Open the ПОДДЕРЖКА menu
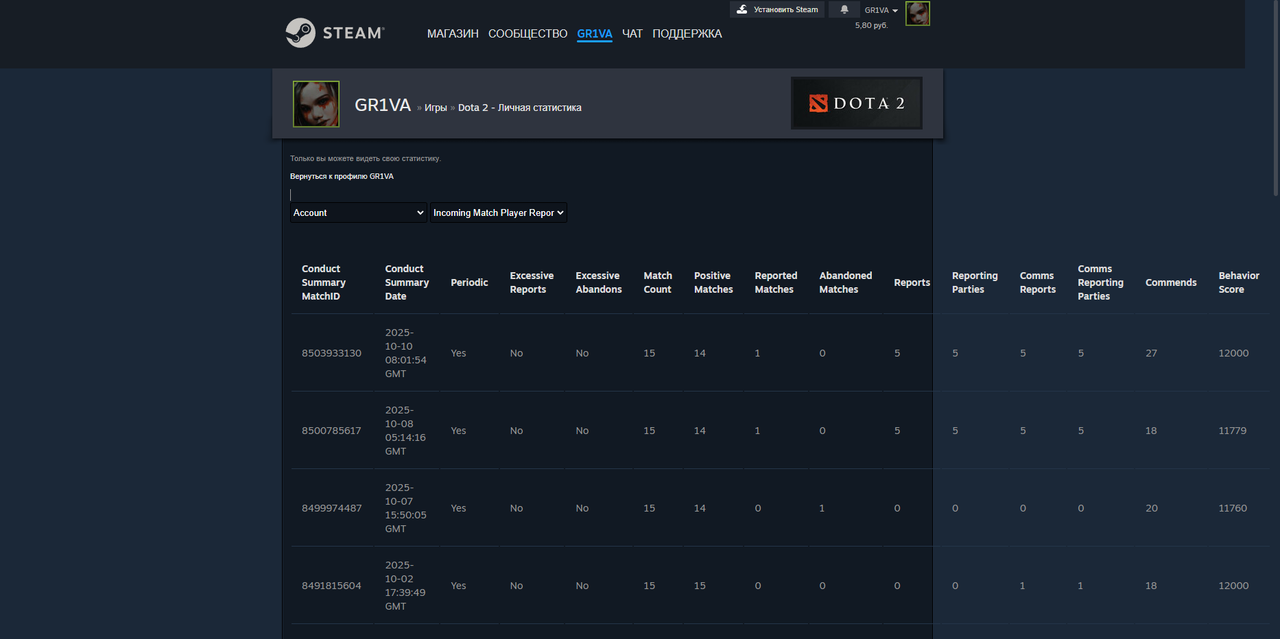The image size is (1280, 639). [687, 34]
